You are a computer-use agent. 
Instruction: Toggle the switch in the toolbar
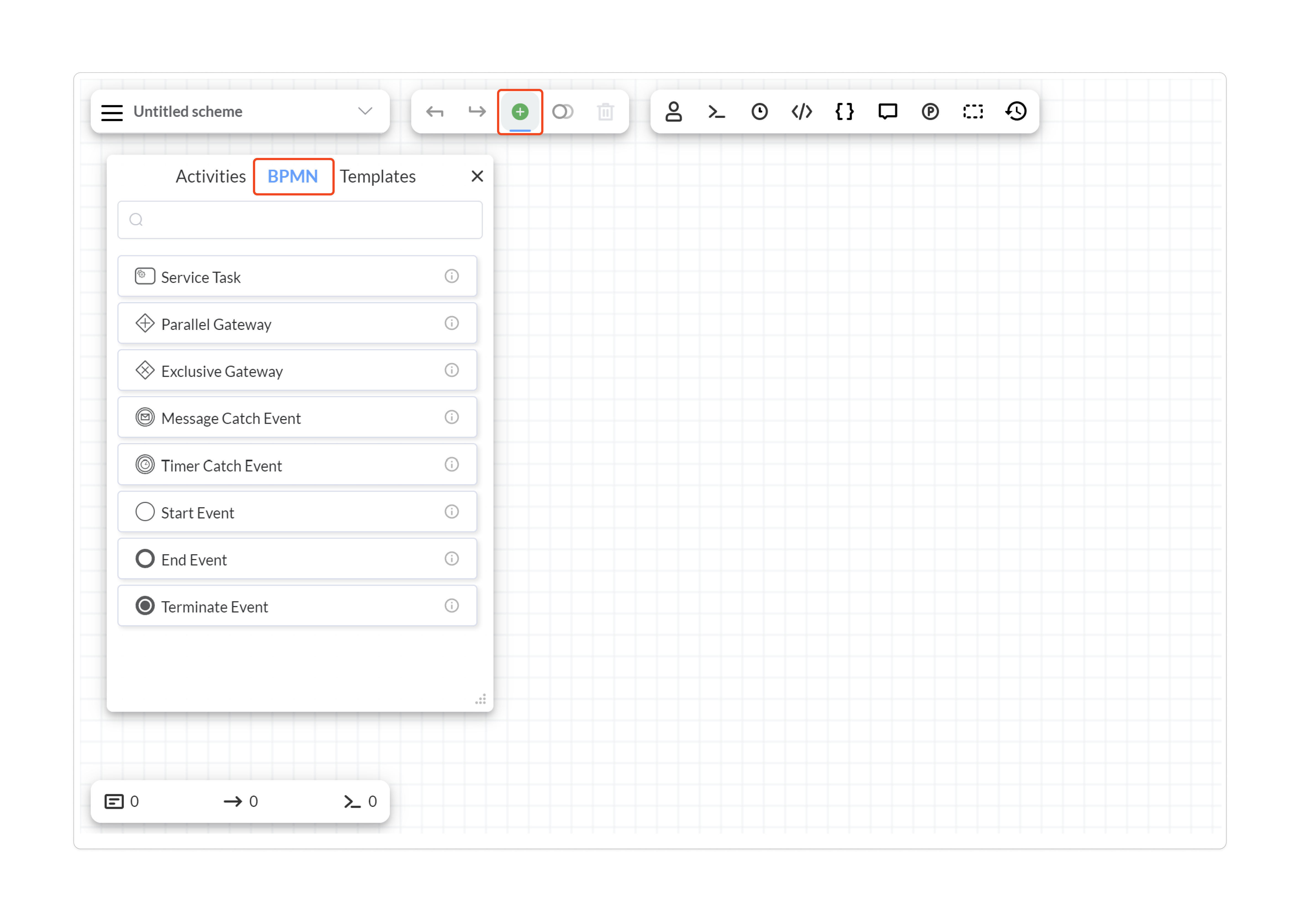[563, 112]
